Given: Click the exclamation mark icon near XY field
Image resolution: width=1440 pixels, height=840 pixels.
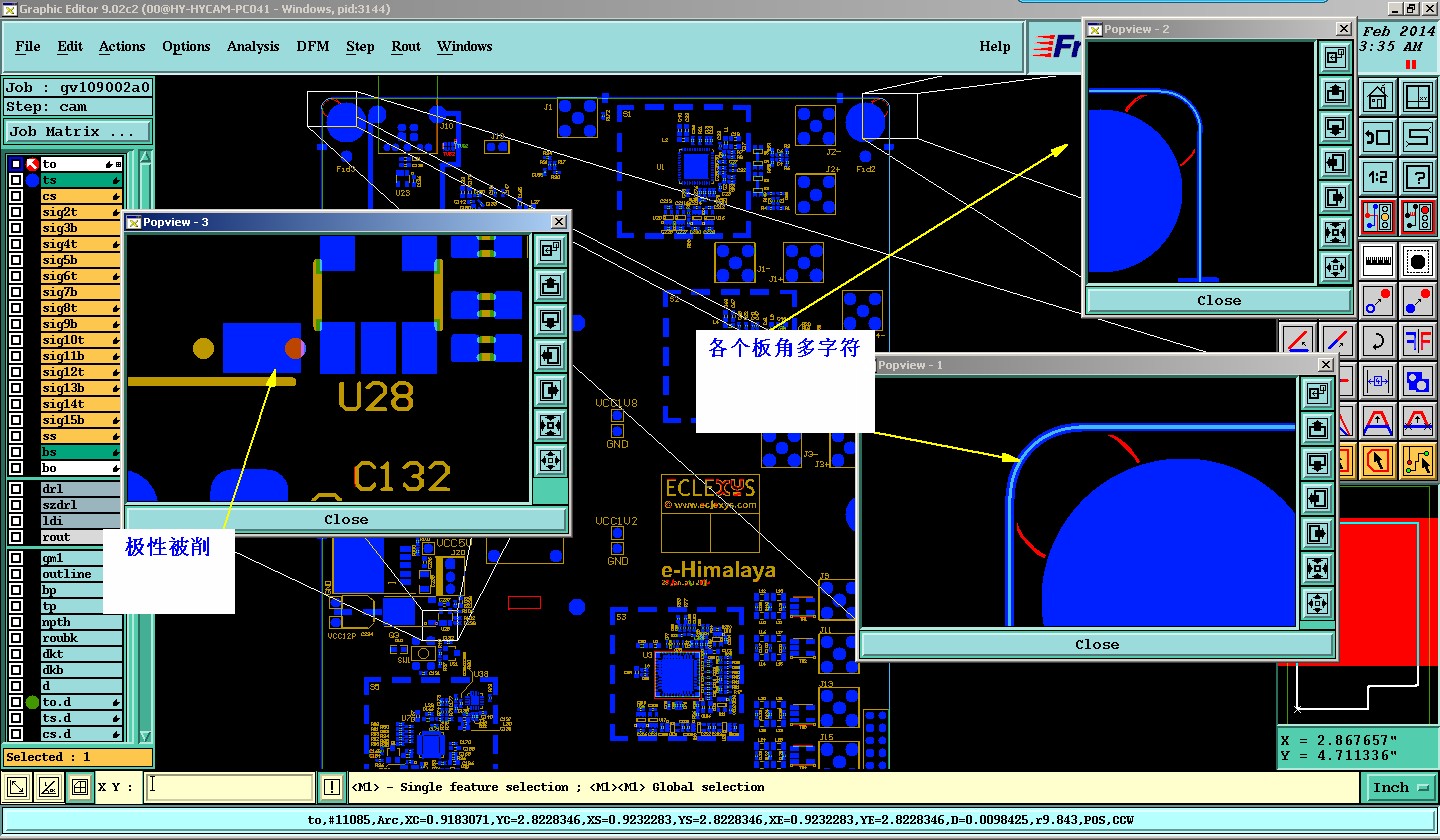Looking at the screenshot, I should pyautogui.click(x=332, y=787).
